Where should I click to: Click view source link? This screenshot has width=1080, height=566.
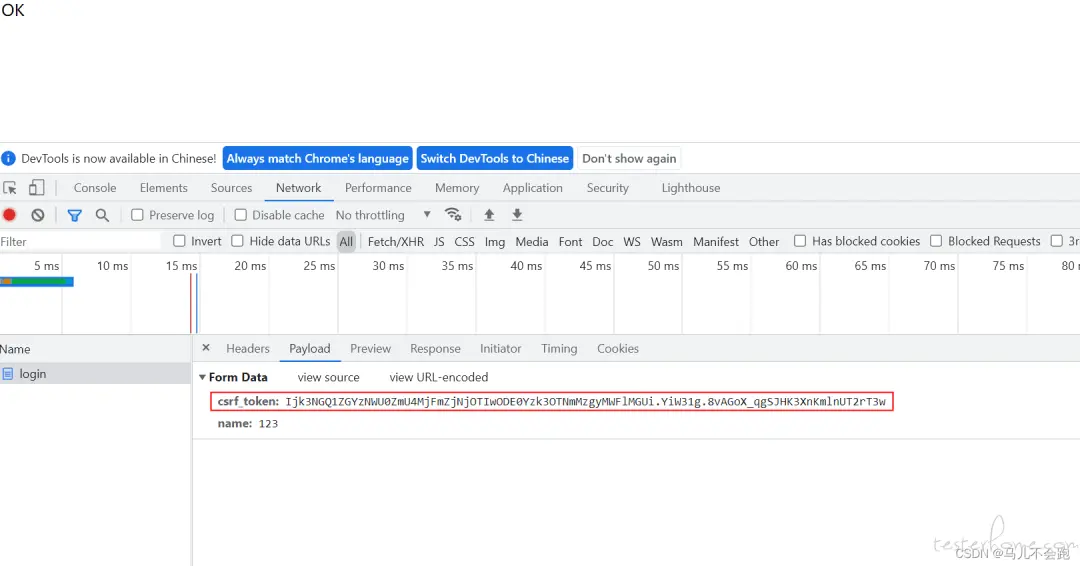click(329, 377)
